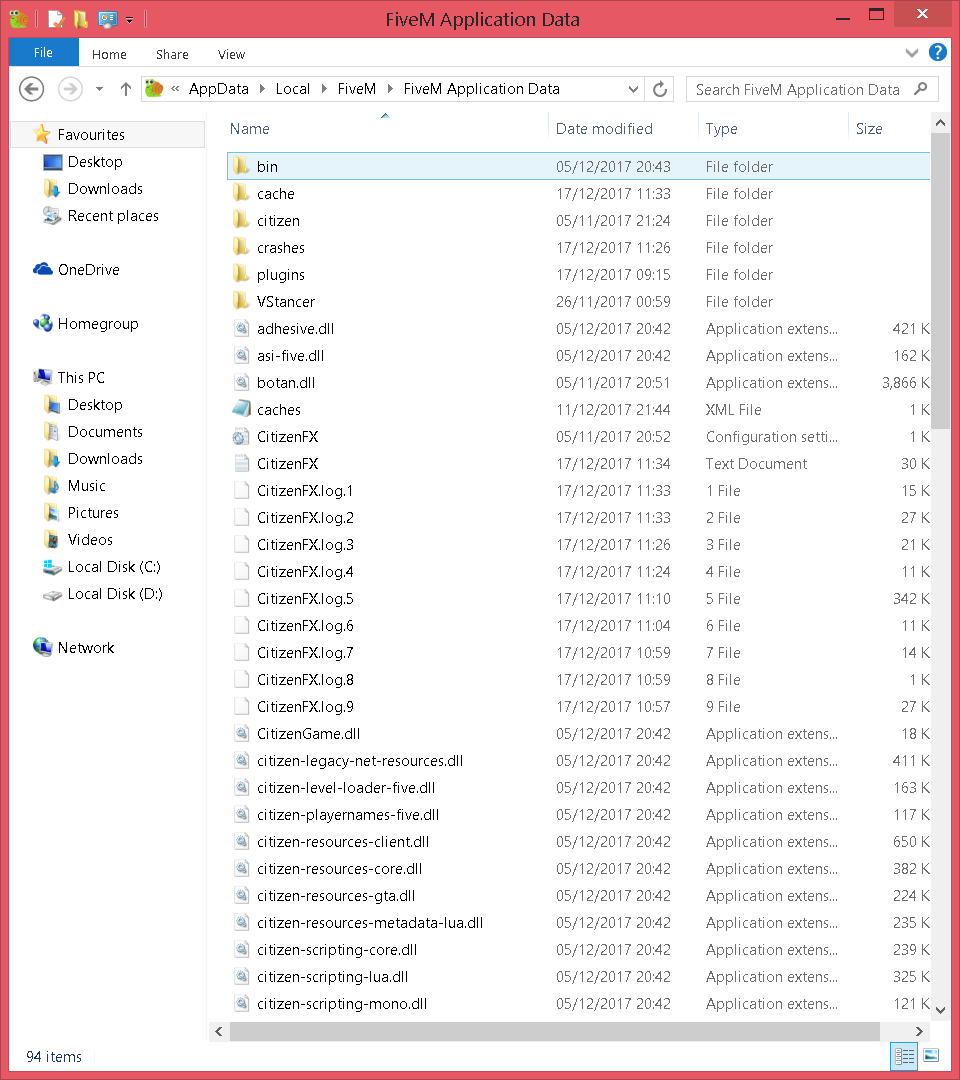
Task: Open Recent places in Favourites
Action: click(x=101, y=216)
